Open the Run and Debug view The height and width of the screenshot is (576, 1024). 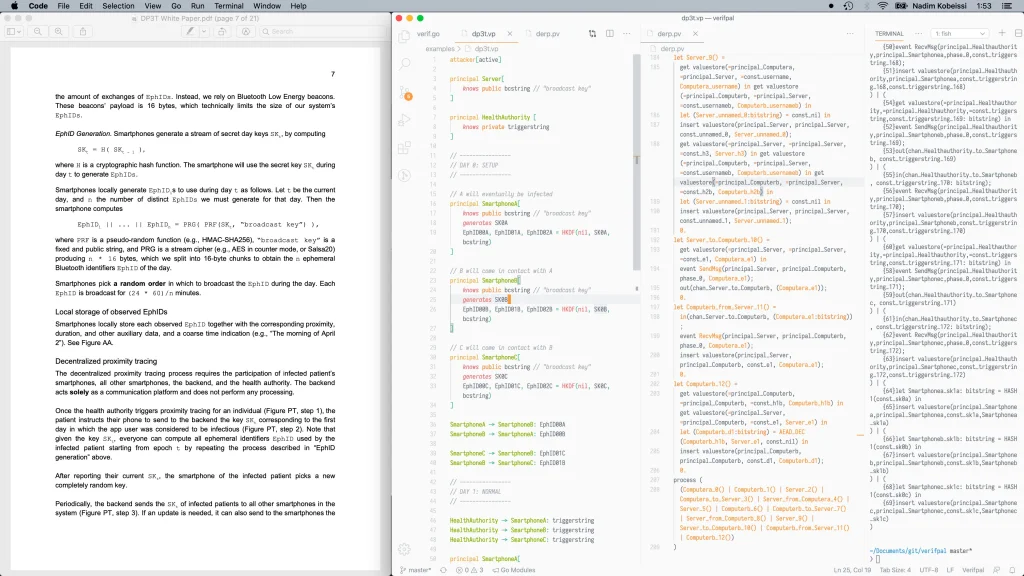(x=405, y=120)
